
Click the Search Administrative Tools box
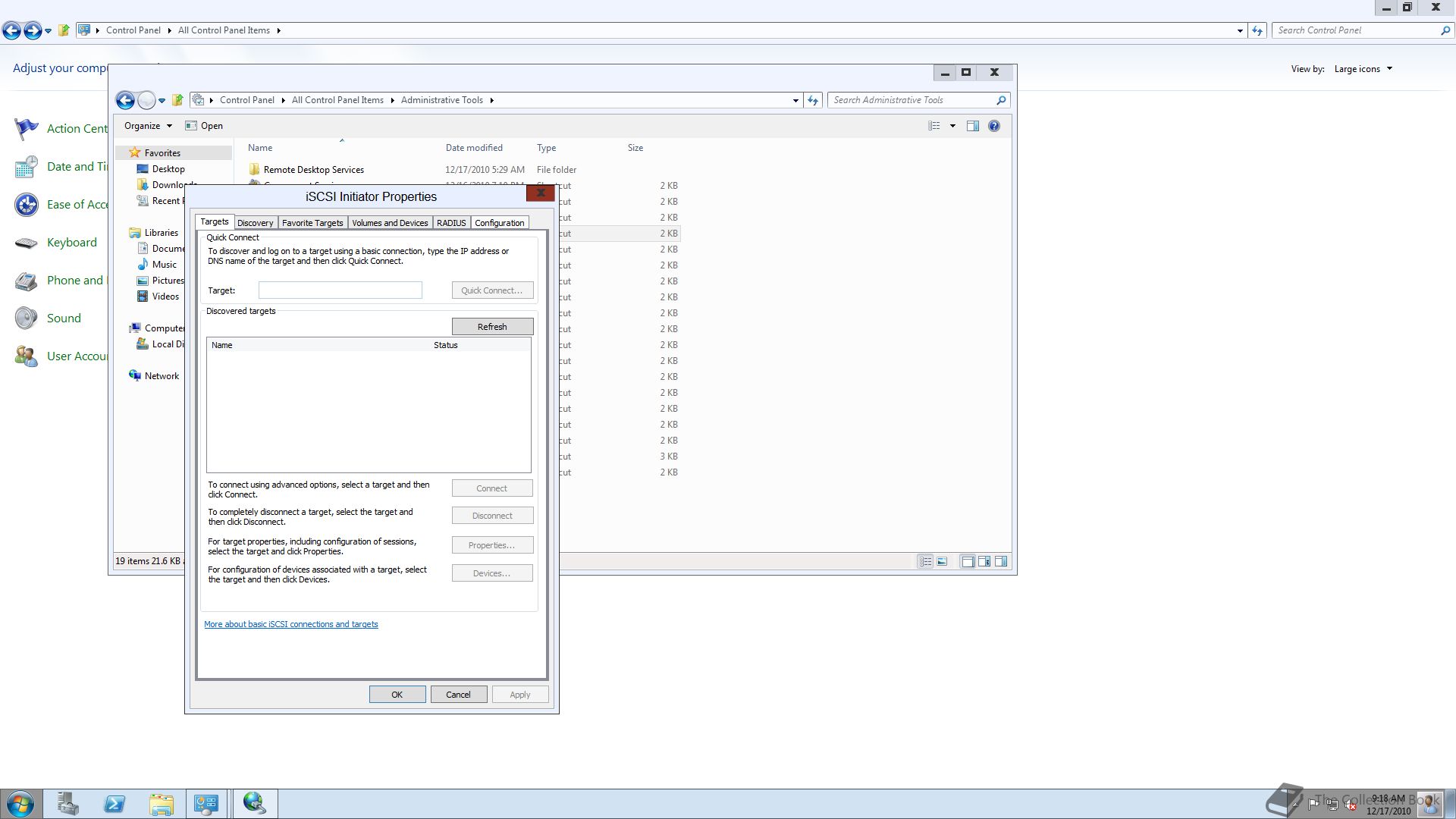pos(918,100)
